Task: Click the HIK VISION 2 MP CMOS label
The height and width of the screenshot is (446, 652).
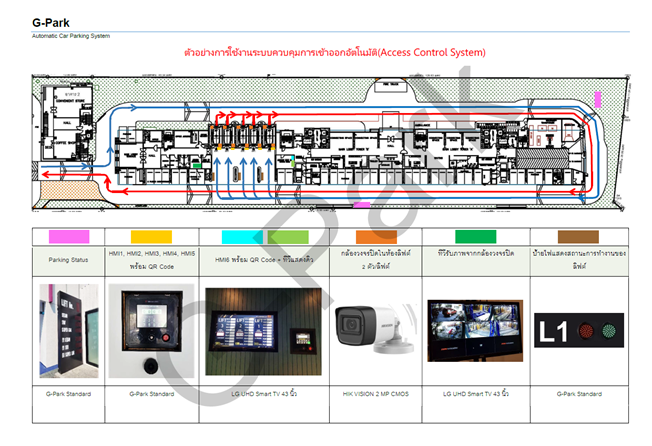Action: pos(372,394)
